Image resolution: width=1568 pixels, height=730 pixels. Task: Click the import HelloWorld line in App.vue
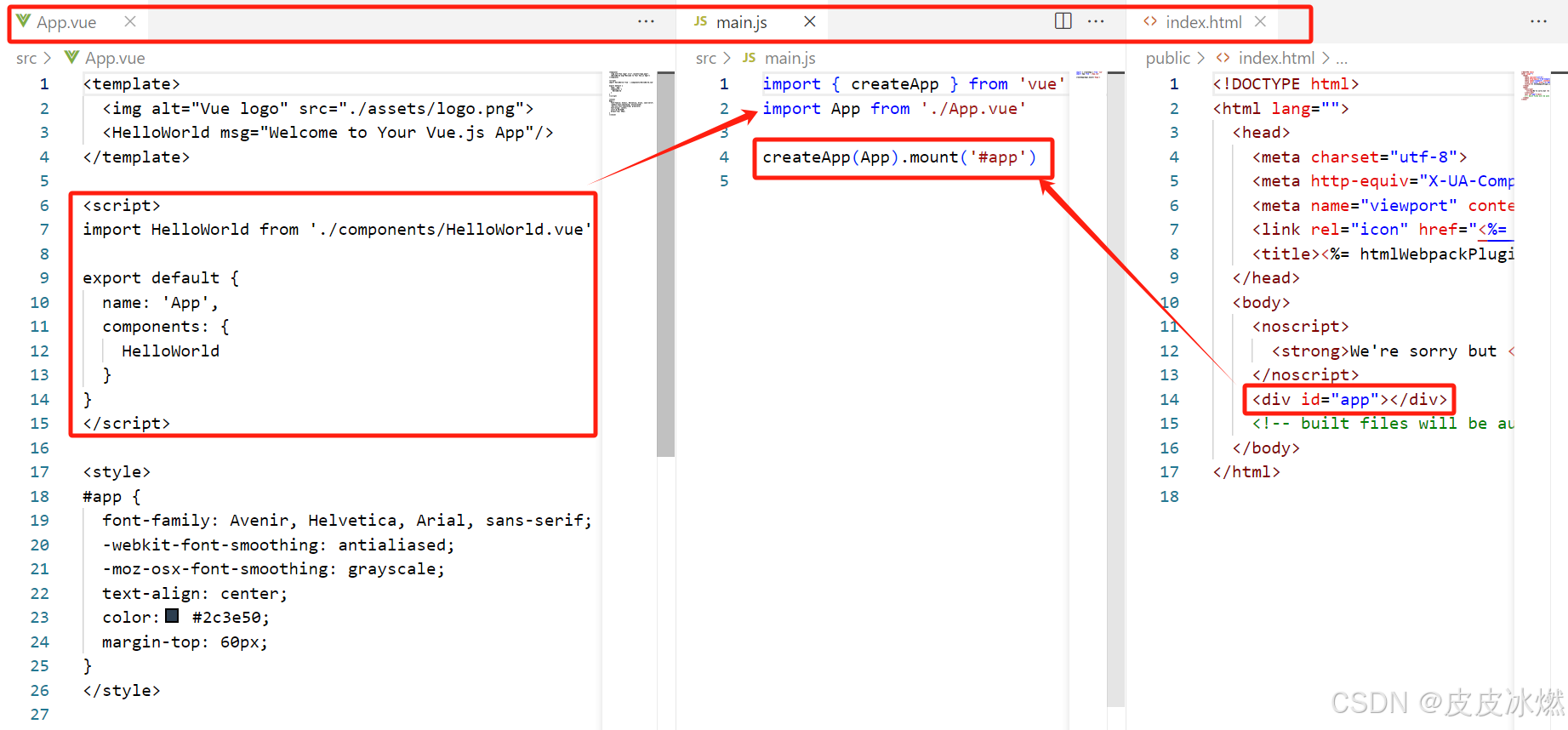click(337, 229)
